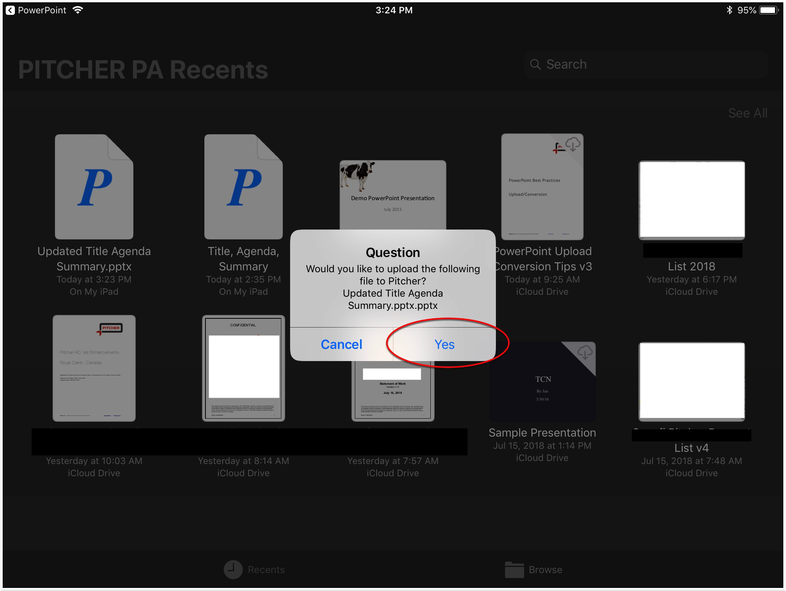Image resolution: width=786 pixels, height=591 pixels.
Task: Tap the folder icon in Browse tab
Action: (514, 569)
